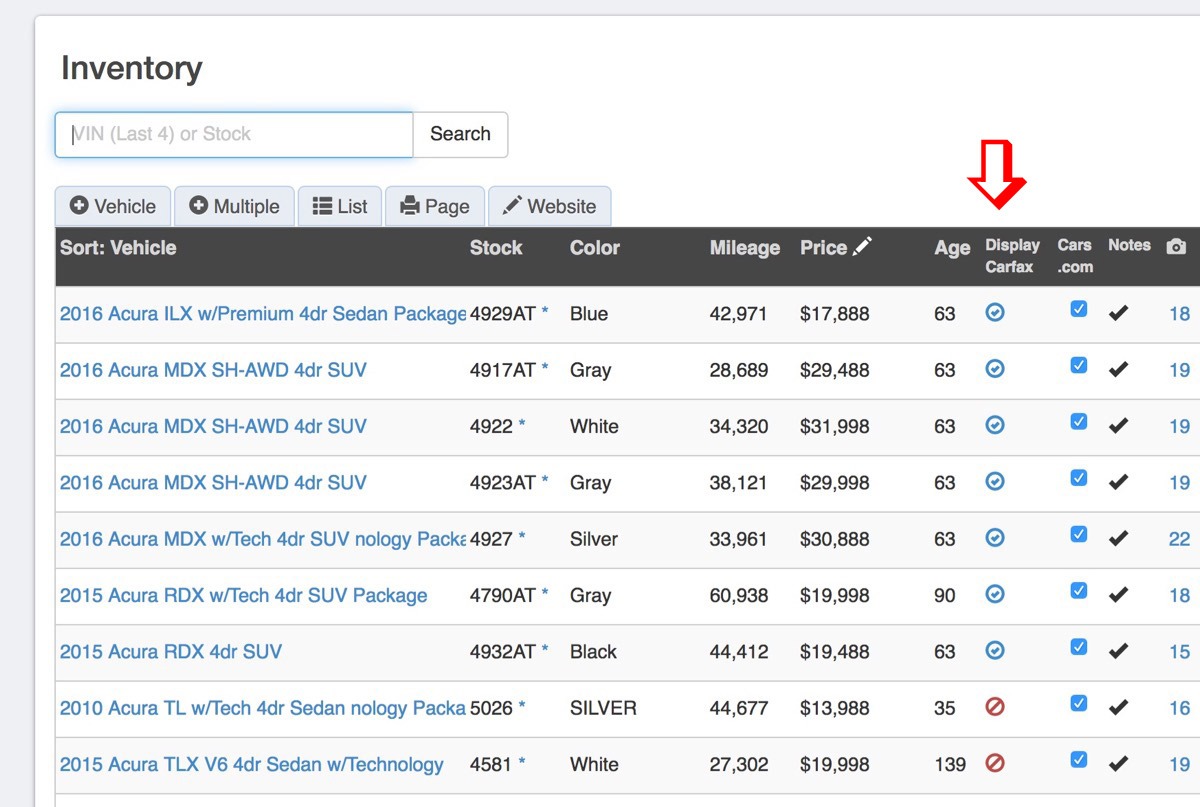Open photo count 22 for Acura MDX w/Tech
This screenshot has height=807, width=1200.
pyautogui.click(x=1179, y=539)
